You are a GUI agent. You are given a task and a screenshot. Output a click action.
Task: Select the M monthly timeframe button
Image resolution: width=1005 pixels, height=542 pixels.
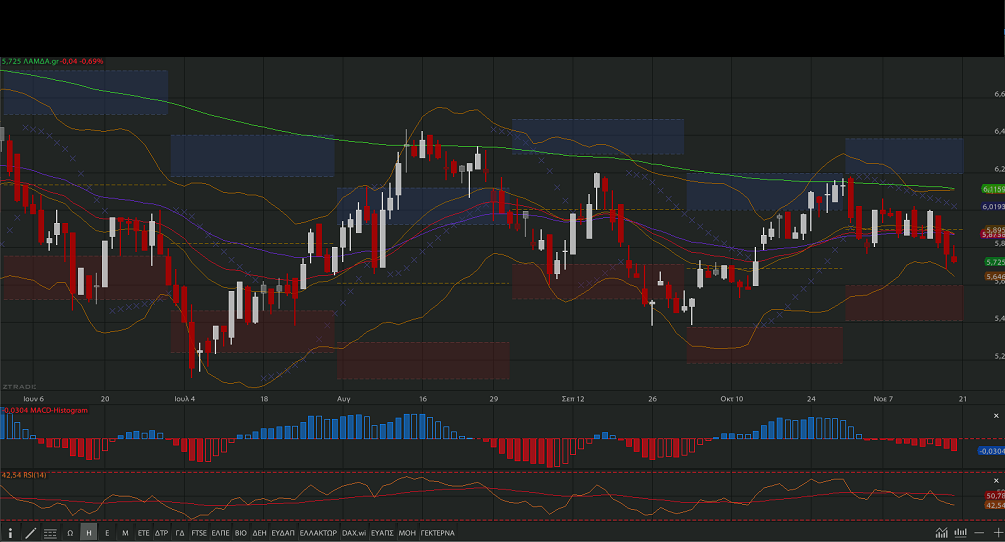[x=125, y=533]
